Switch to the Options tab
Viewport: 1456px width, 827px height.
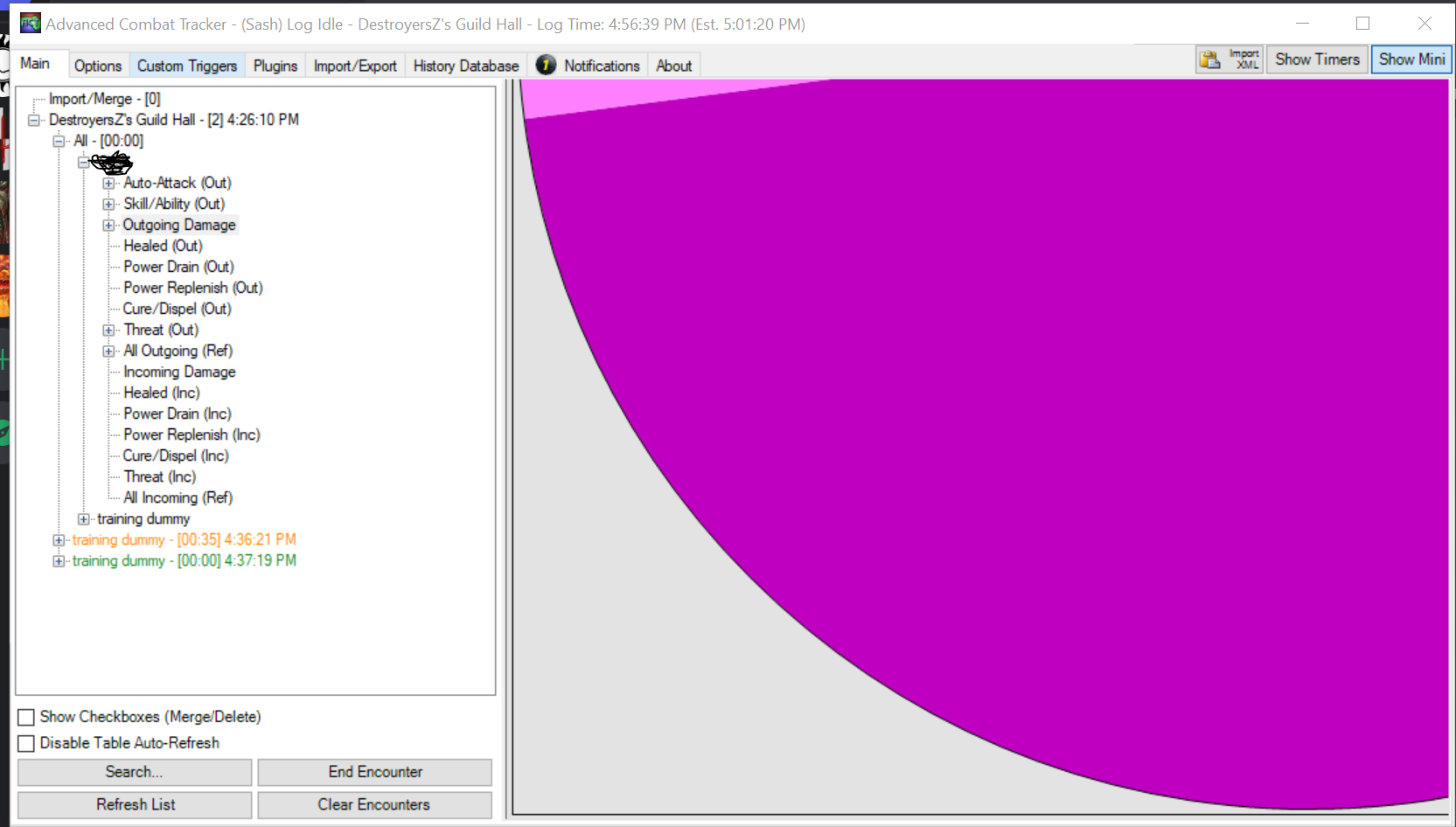98,65
